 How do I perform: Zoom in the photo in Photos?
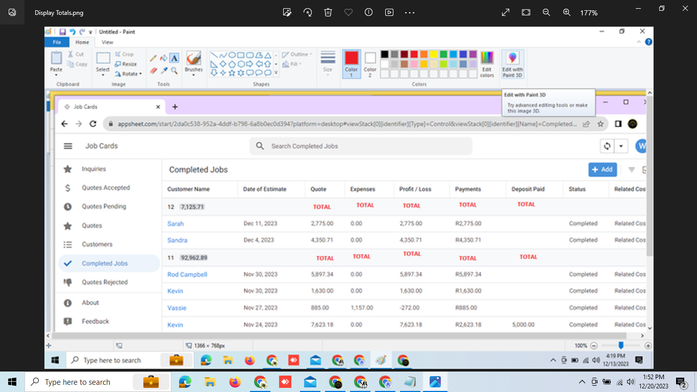567,12
